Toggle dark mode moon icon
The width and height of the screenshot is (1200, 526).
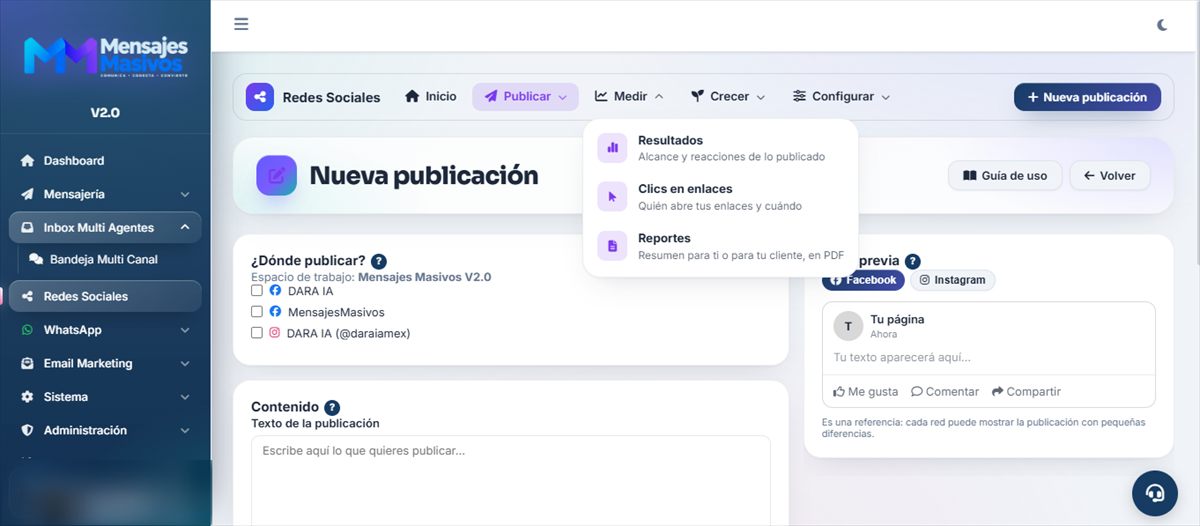pyautogui.click(x=1162, y=25)
